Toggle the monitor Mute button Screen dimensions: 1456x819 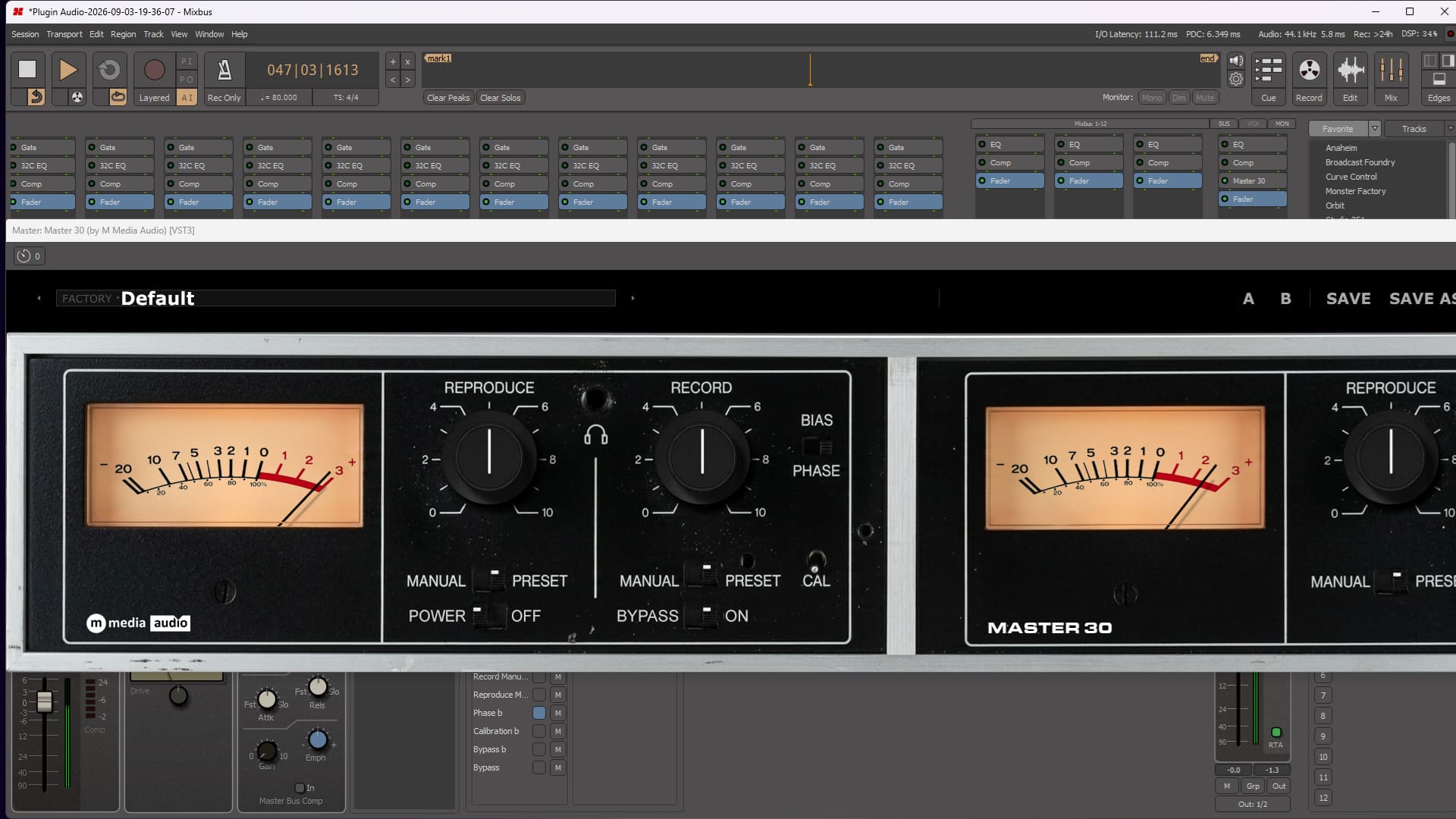1205,97
